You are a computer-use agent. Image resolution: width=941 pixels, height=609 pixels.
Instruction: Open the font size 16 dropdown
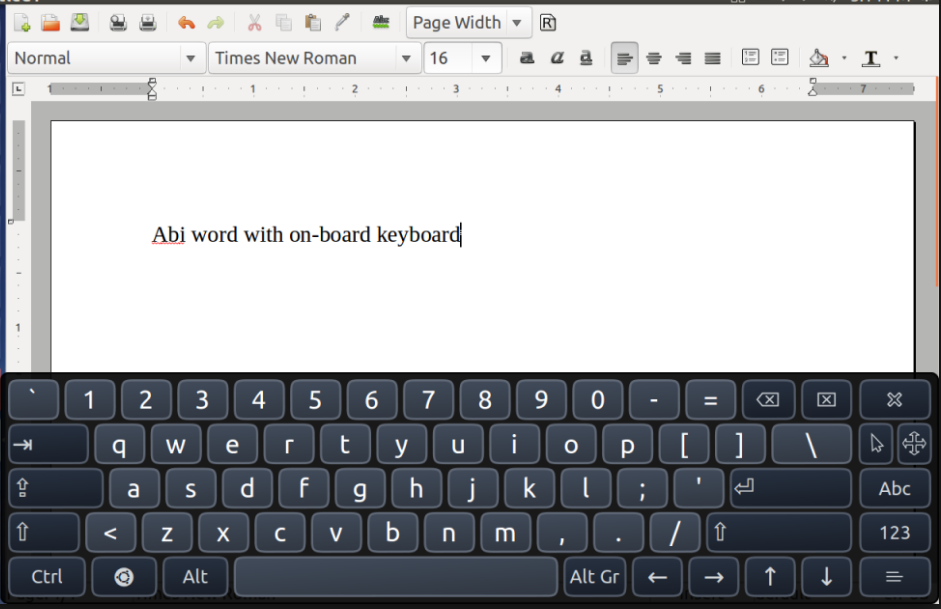pos(486,58)
